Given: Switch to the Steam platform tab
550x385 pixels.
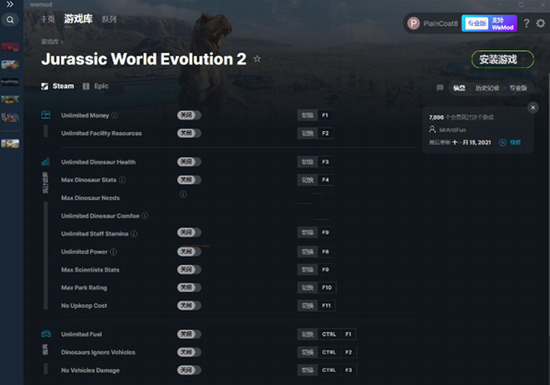Looking at the screenshot, I should coord(58,86).
